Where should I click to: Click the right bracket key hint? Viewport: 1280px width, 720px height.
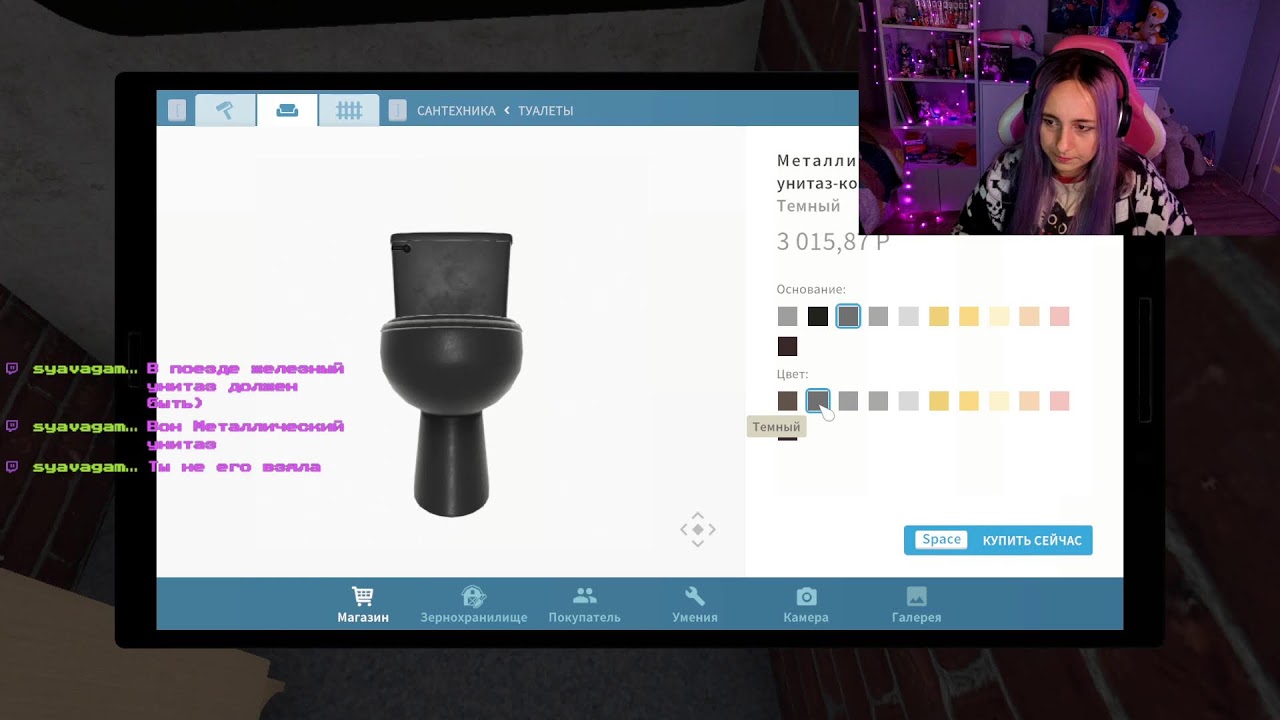tap(397, 110)
